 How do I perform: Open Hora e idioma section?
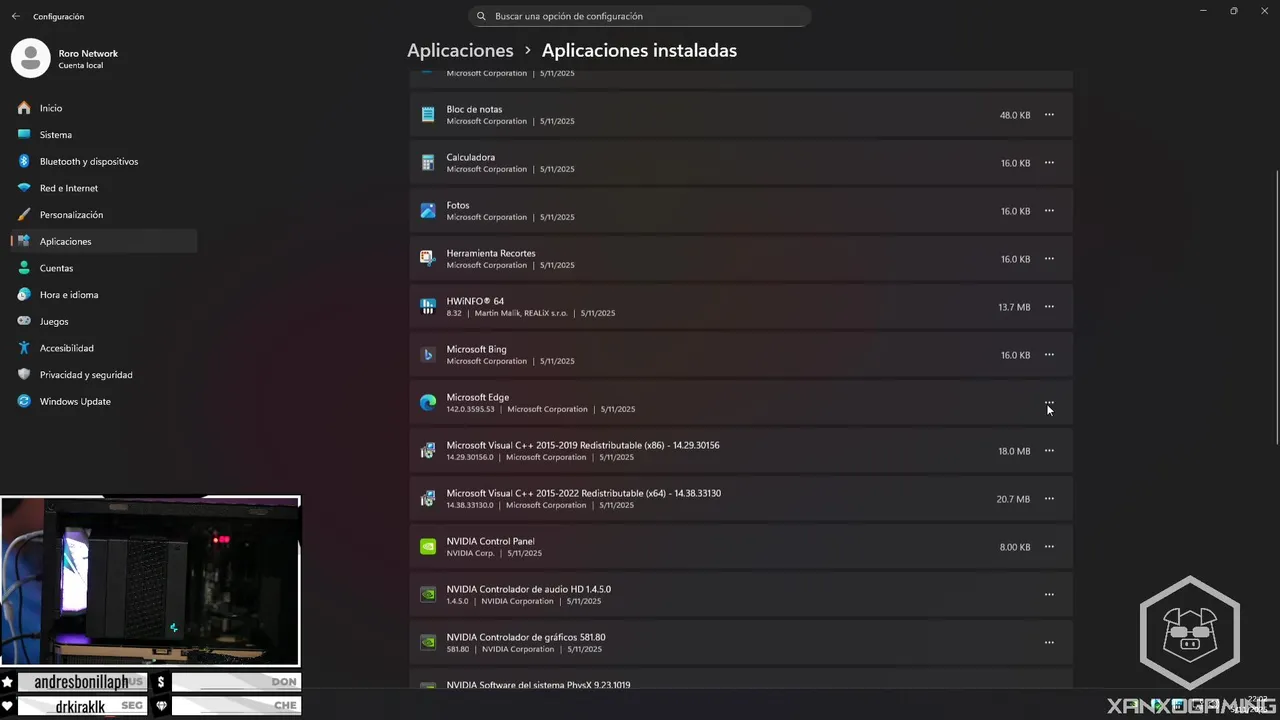pos(104,295)
